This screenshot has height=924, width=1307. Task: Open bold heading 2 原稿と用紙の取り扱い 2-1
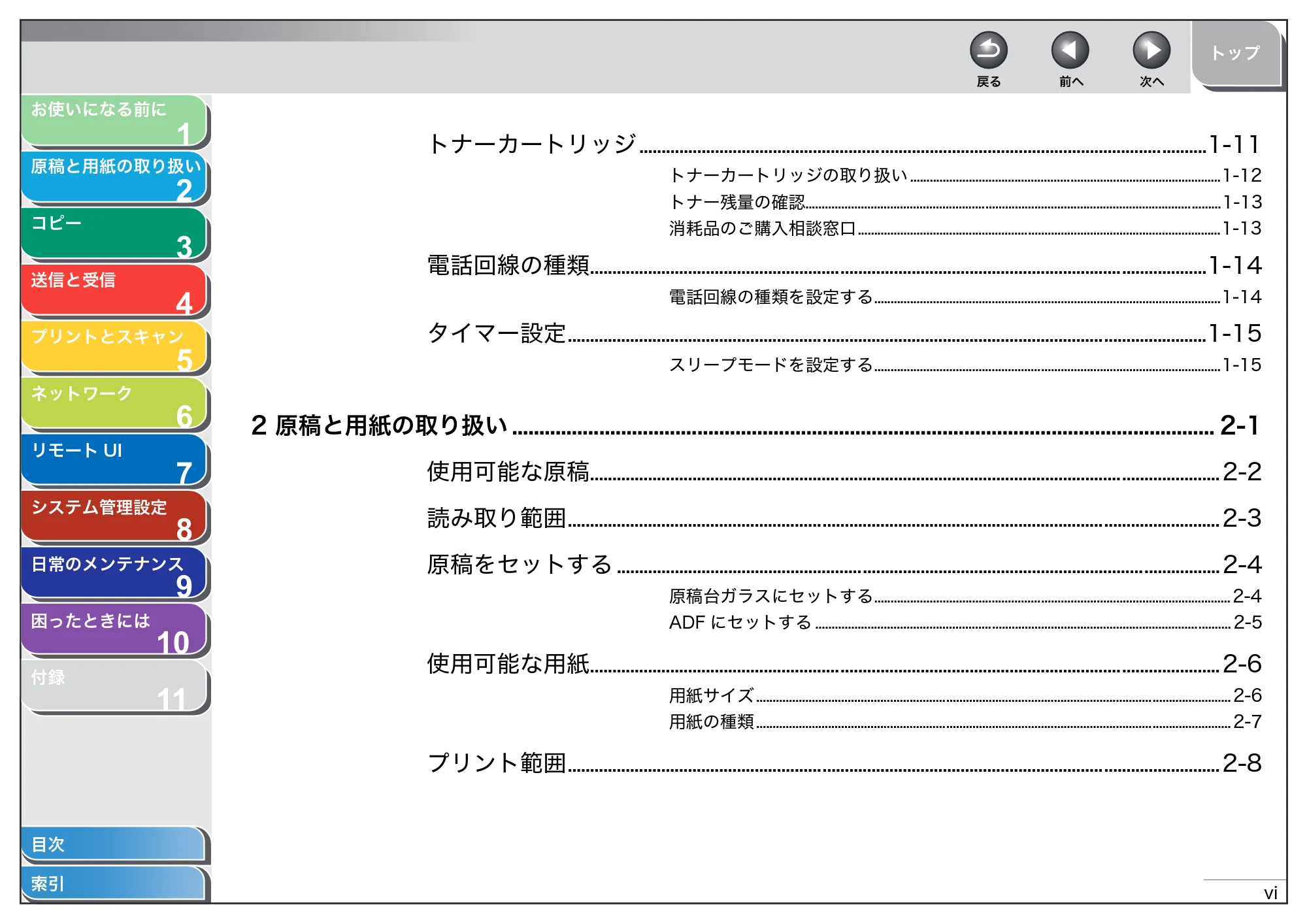coord(755,425)
